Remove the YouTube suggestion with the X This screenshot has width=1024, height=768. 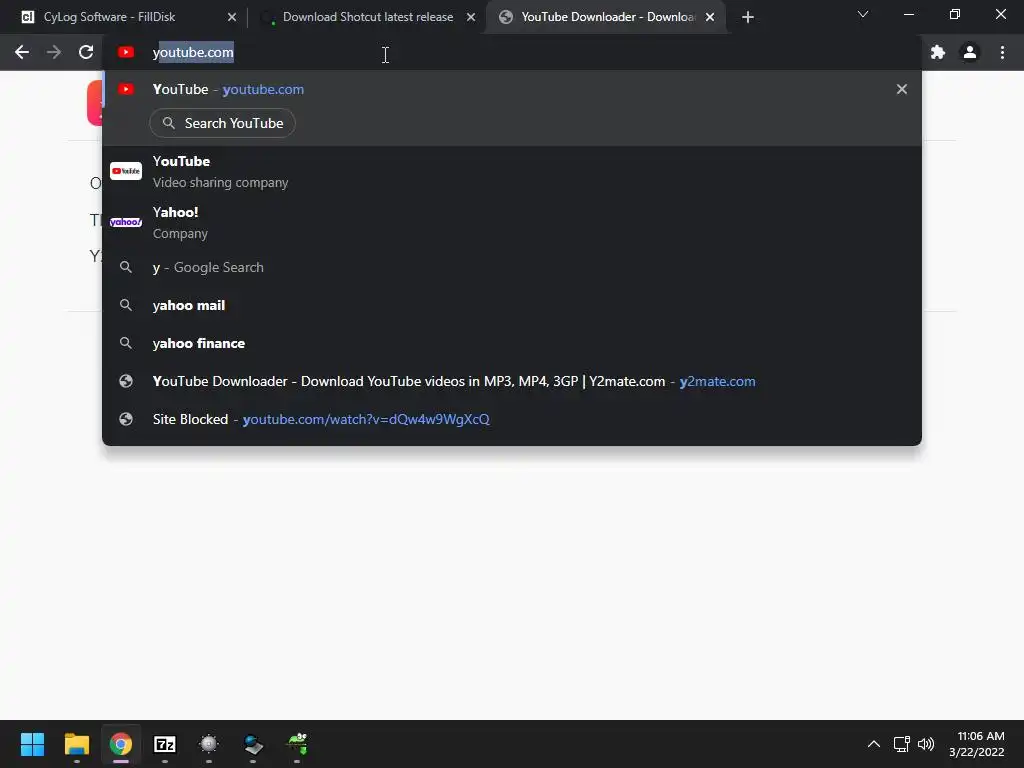pos(902,89)
